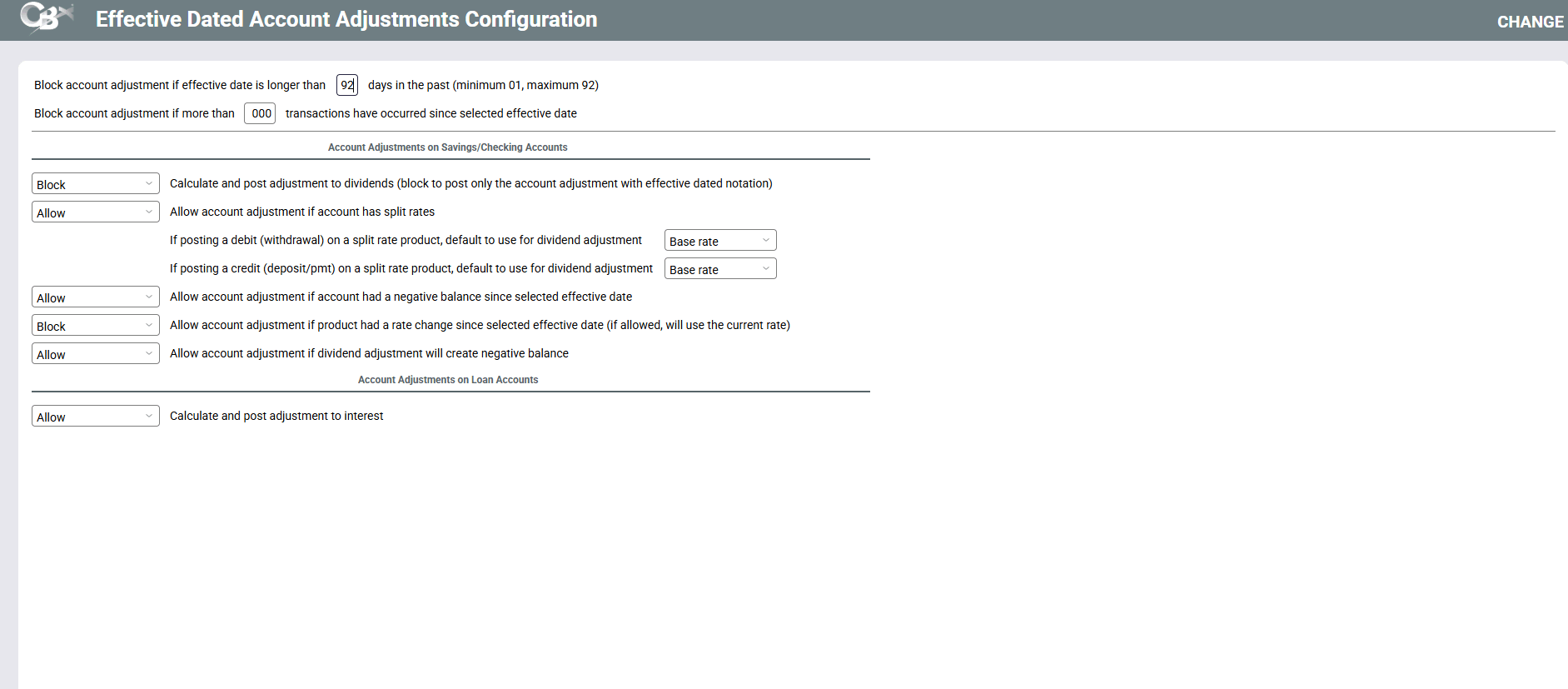The width and height of the screenshot is (1568, 689).
Task: Expand the split rates Allow dropdown
Action: point(95,212)
